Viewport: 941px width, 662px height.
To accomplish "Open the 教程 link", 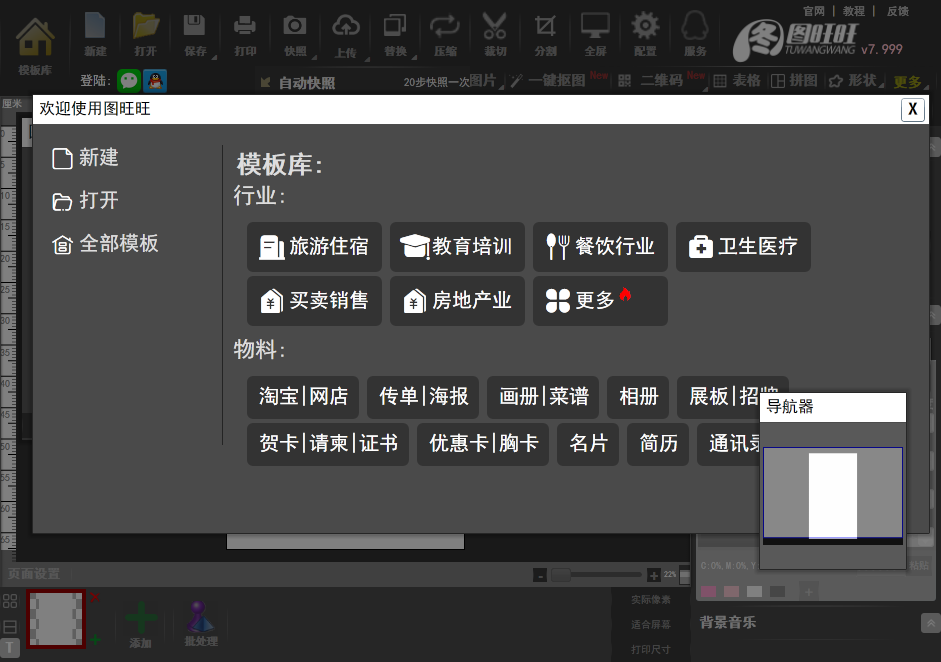I will [853, 11].
